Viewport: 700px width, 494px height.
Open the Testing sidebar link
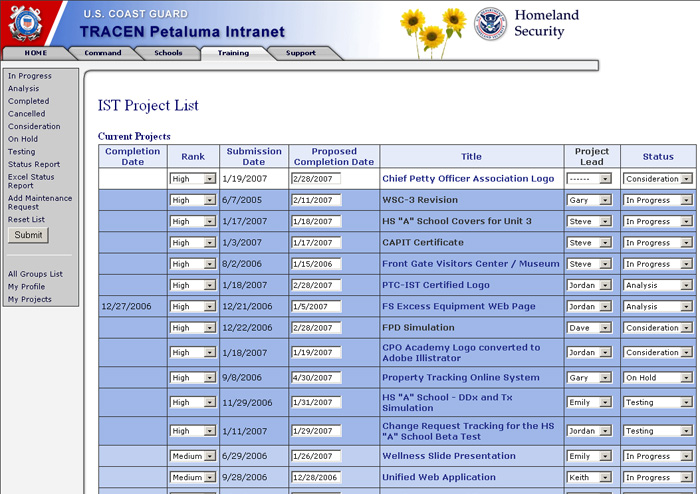[x=21, y=151]
